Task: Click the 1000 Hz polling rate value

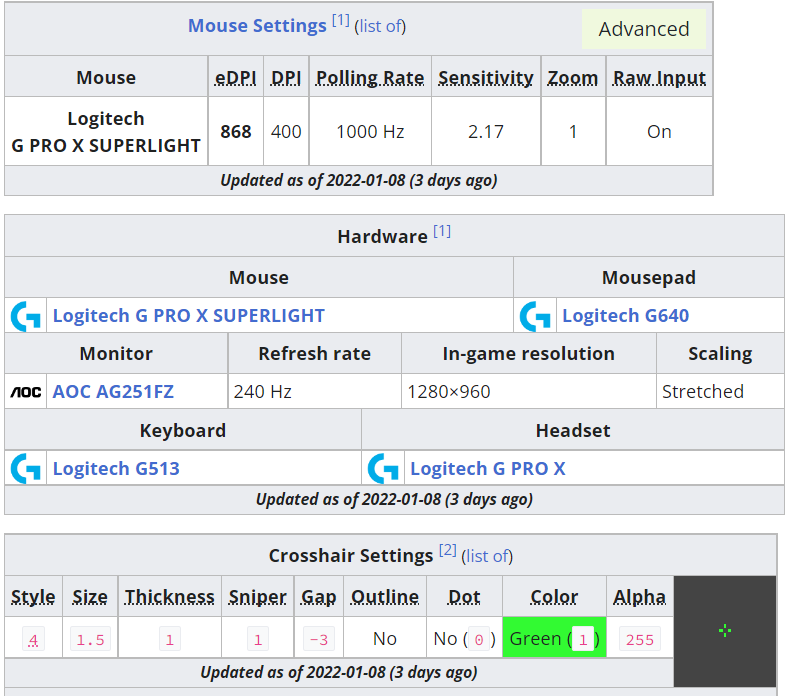Action: pos(370,132)
